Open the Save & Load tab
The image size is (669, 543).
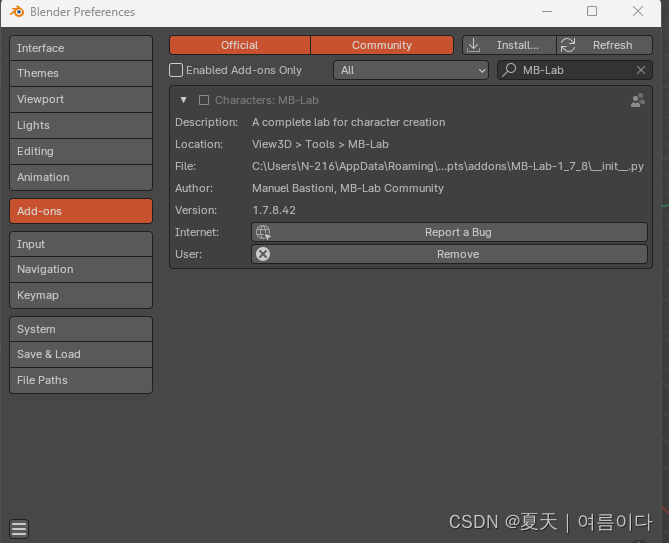click(x=81, y=354)
